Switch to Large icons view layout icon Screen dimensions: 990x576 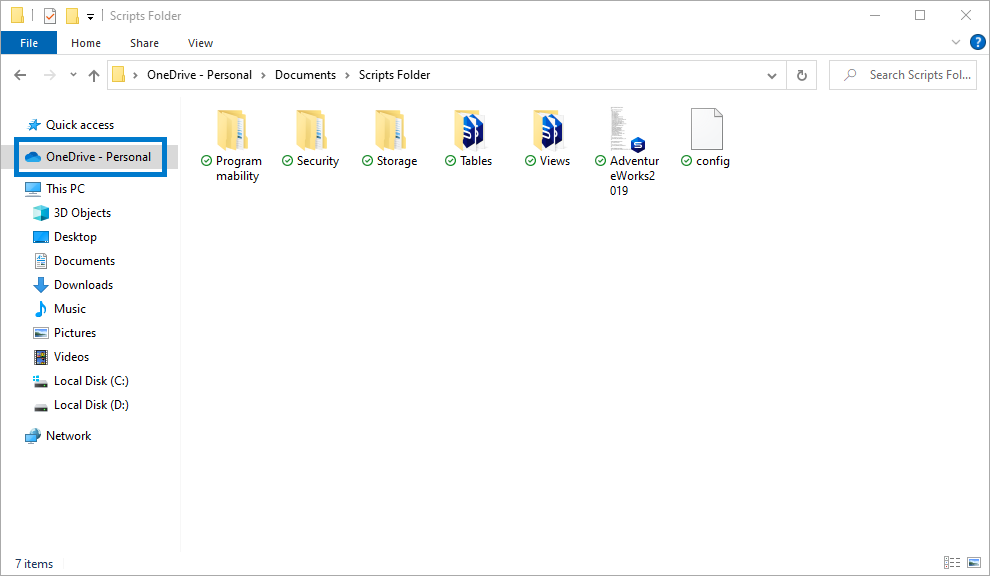(974, 562)
